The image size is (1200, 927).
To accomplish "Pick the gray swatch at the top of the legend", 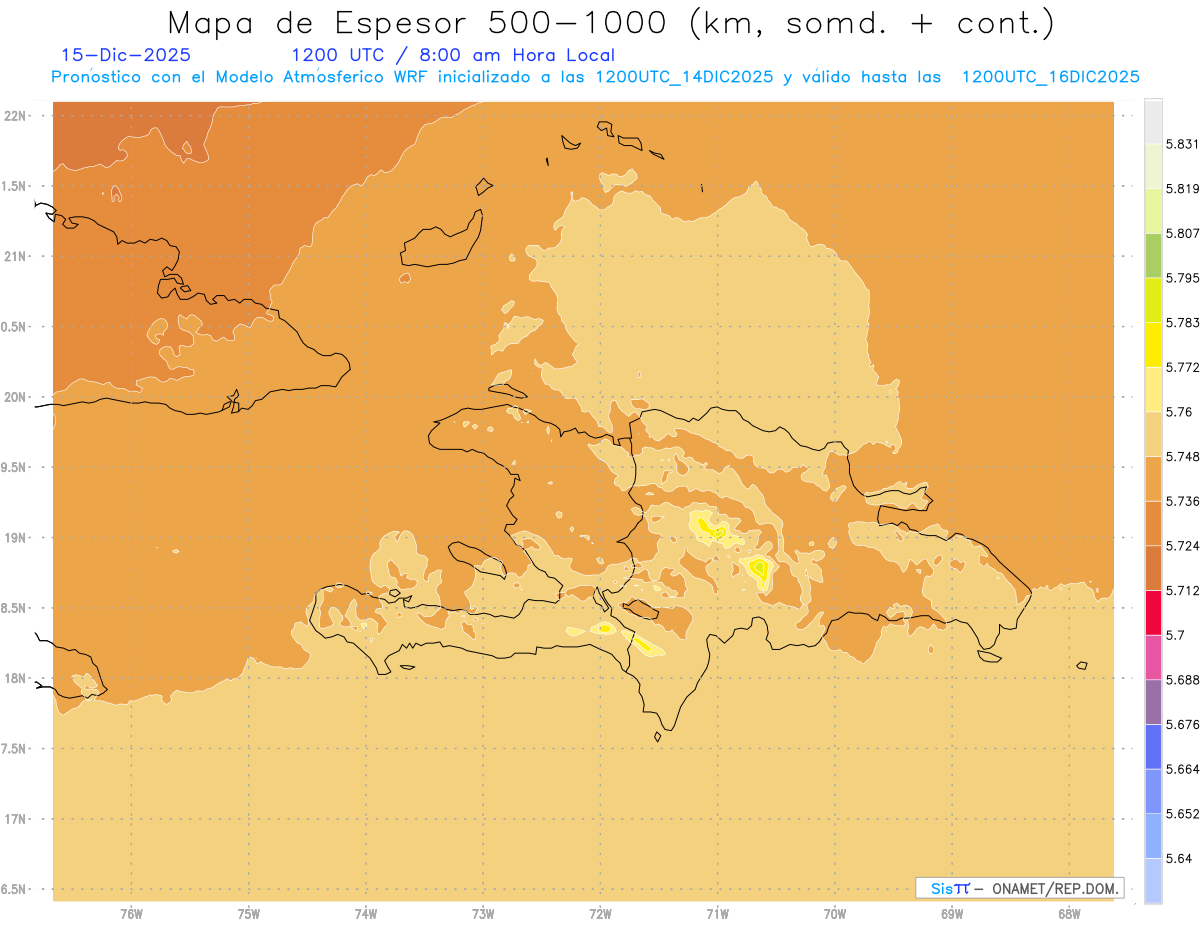I will [x=1153, y=121].
